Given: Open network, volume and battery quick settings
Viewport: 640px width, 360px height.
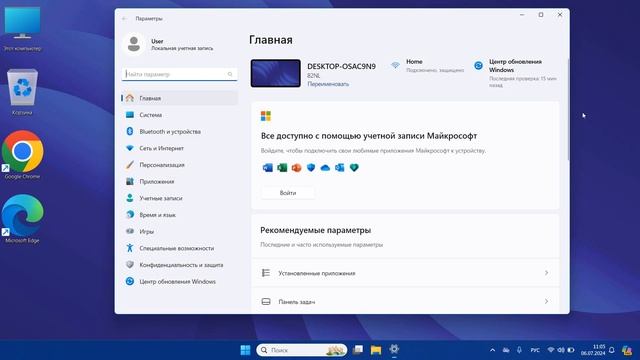Looking at the screenshot, I should pyautogui.click(x=561, y=350).
